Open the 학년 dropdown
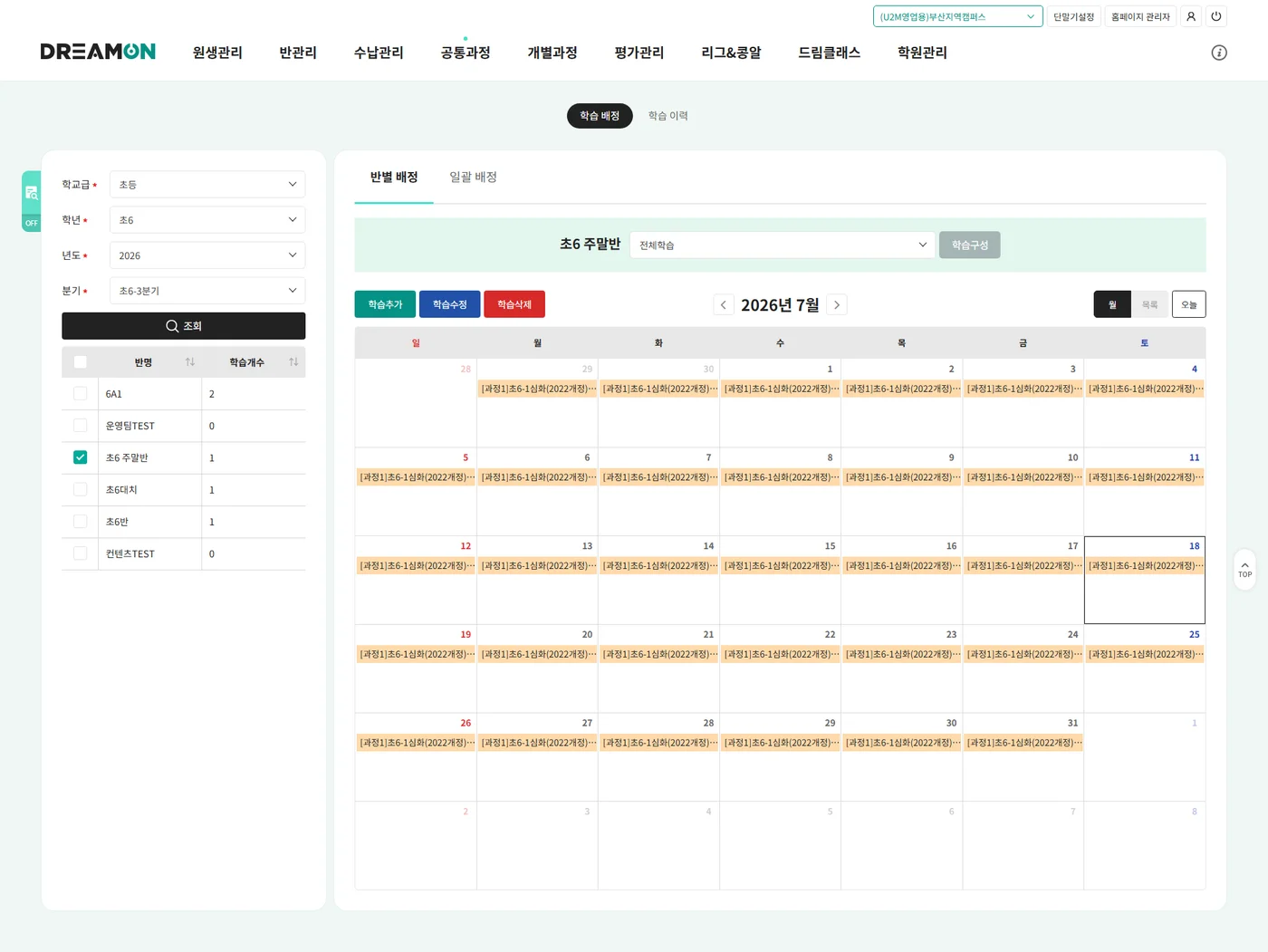1268x952 pixels. tap(207, 220)
